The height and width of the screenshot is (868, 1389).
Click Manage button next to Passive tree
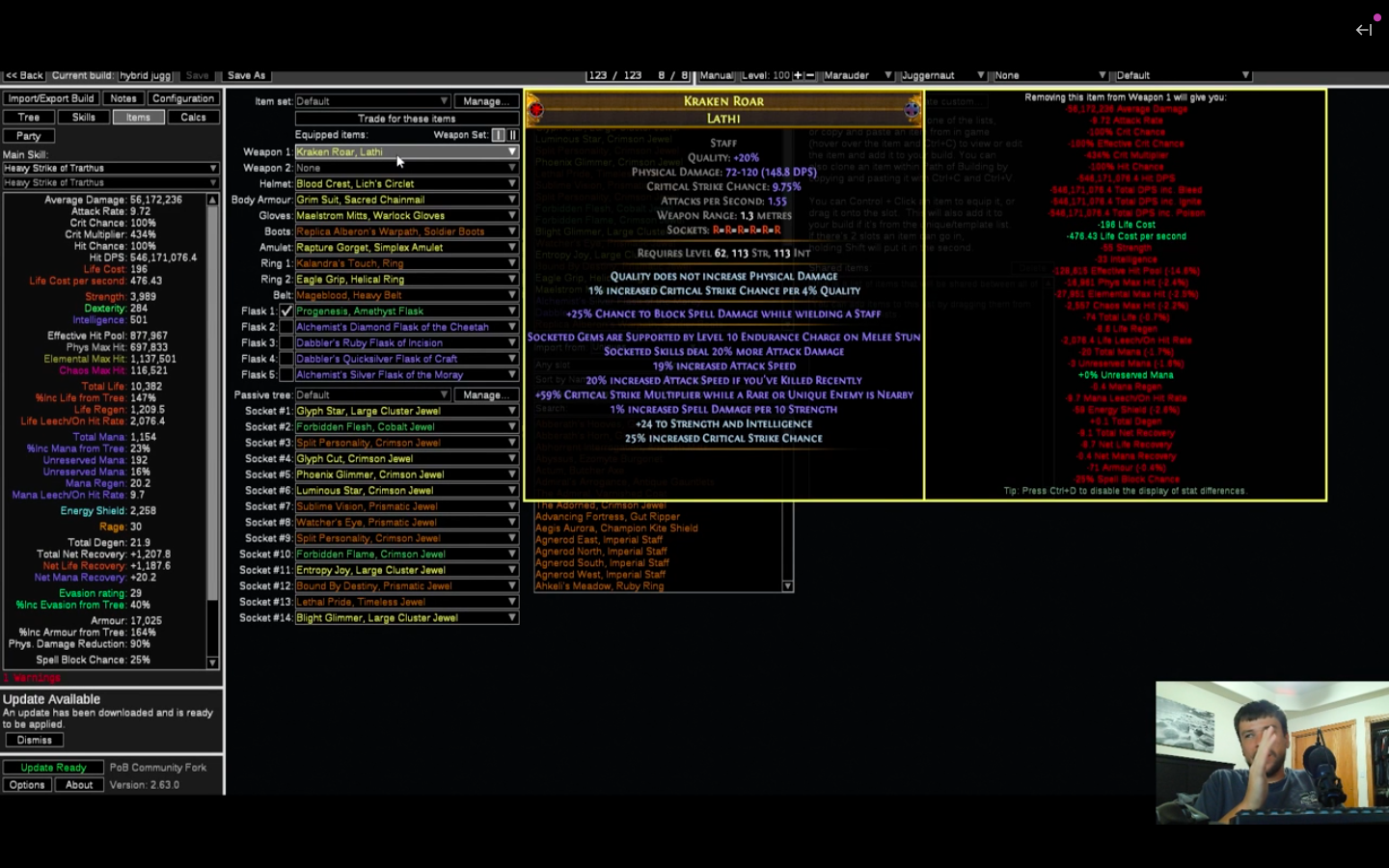tap(486, 394)
